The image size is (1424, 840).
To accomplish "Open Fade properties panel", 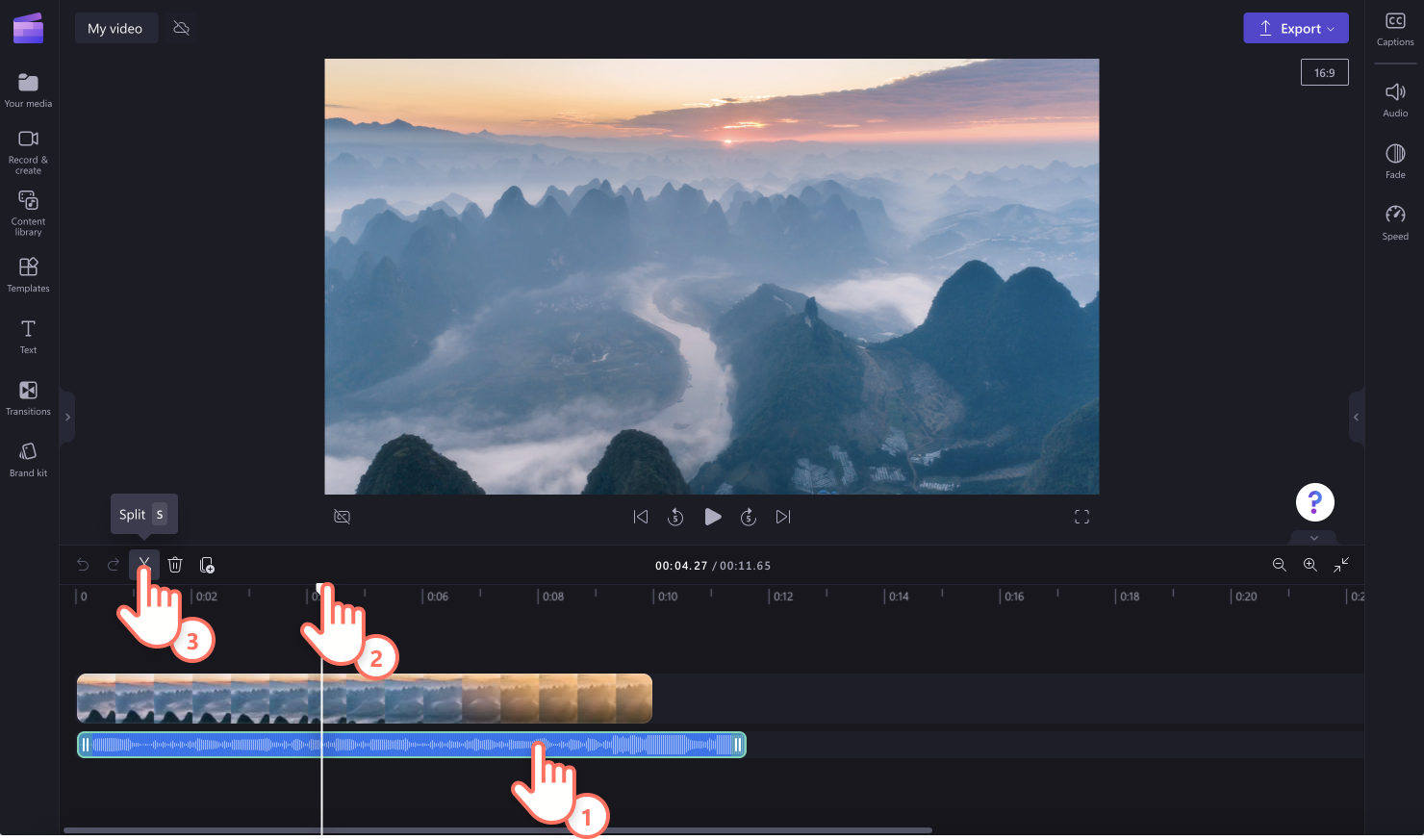I will pyautogui.click(x=1395, y=161).
